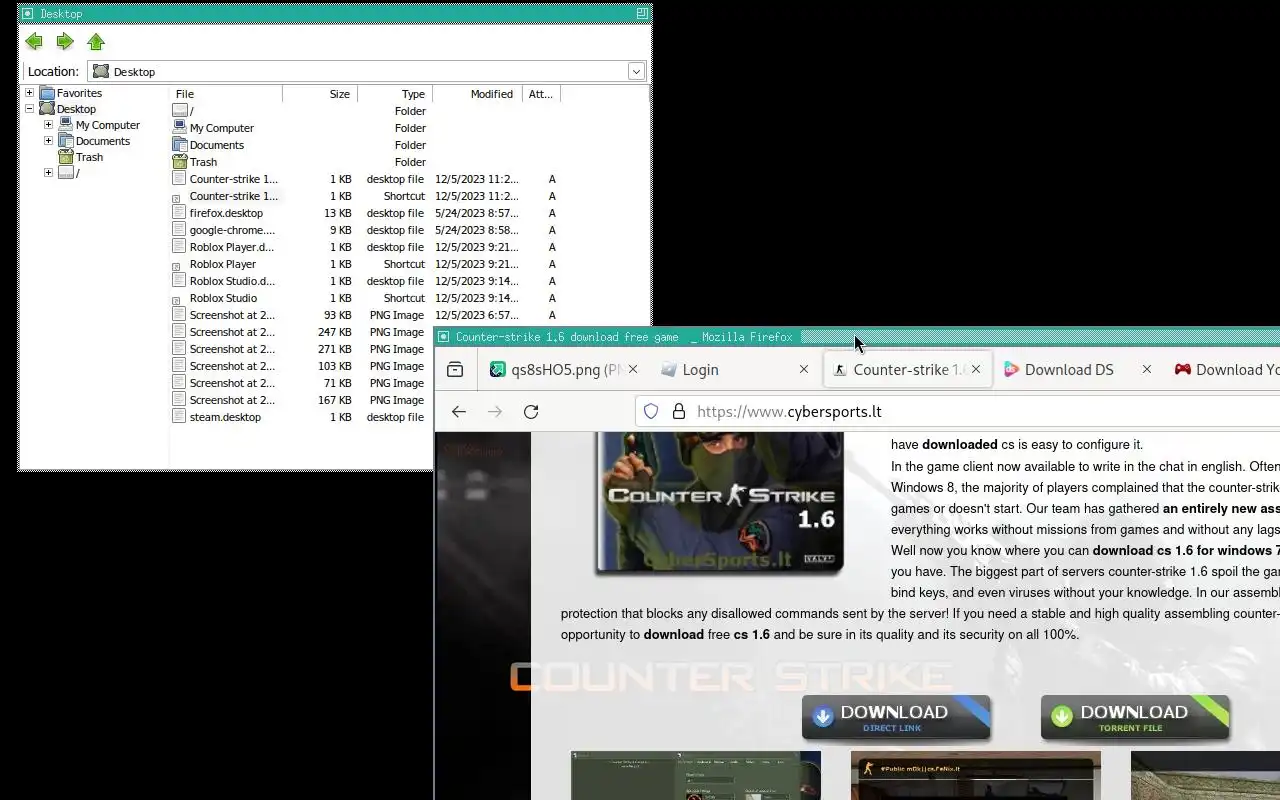Sort by the File column header

(x=226, y=94)
